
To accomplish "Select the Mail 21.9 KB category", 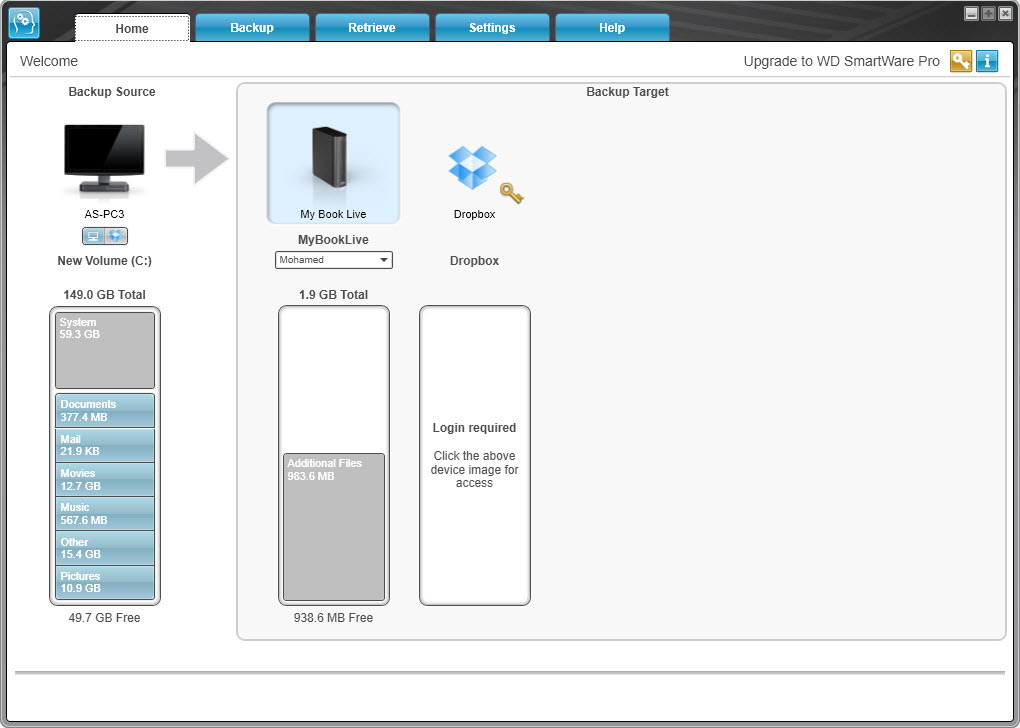I will point(105,445).
